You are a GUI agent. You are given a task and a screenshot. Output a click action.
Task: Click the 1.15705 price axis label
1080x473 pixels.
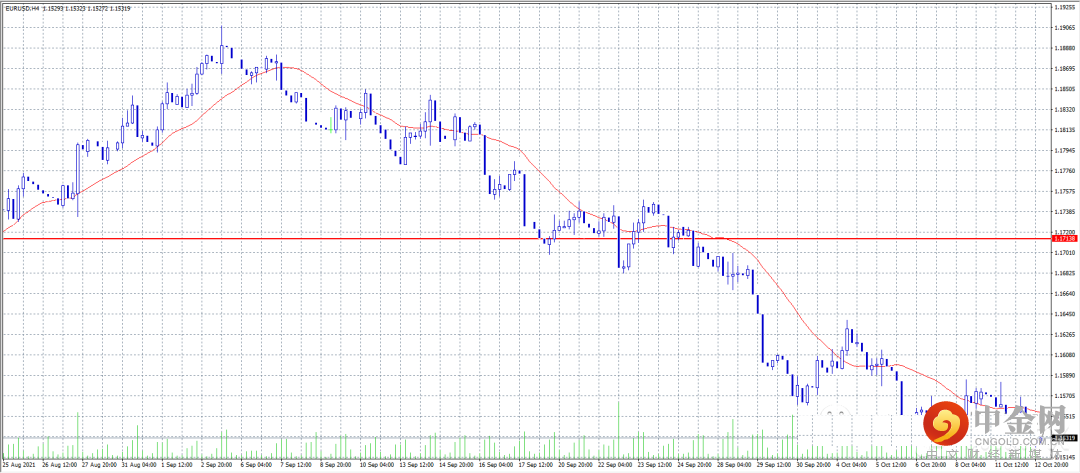(x=1064, y=396)
